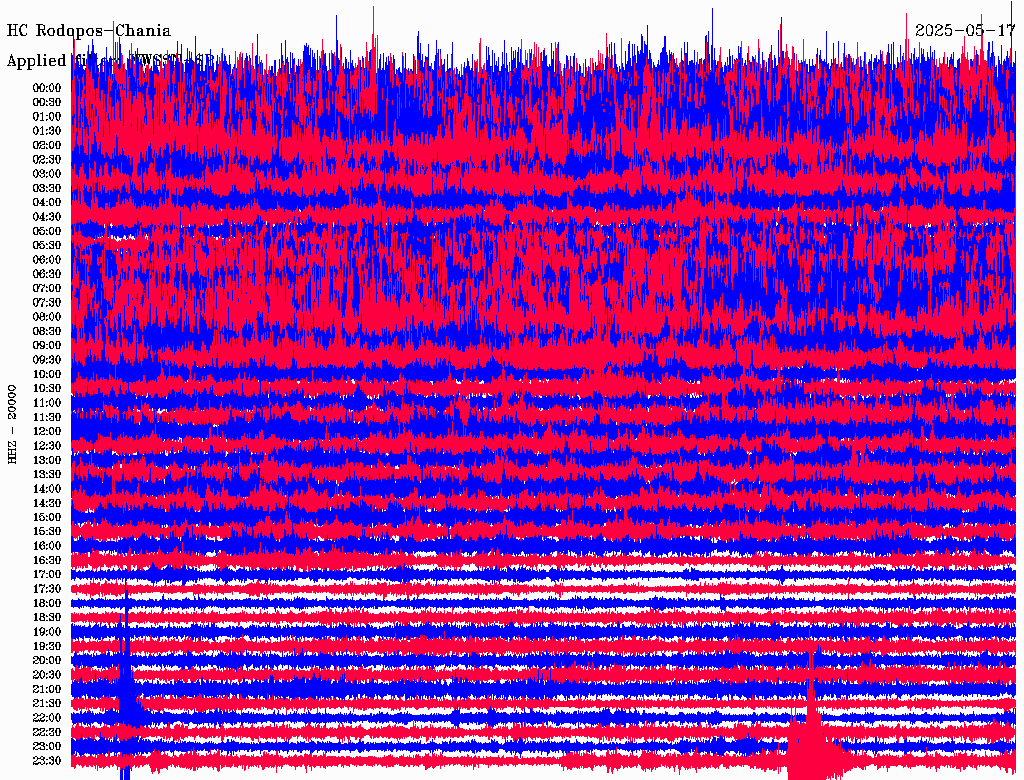The height and width of the screenshot is (780, 1024).
Task: Click the date label 2025-05-17
Action: [965, 30]
